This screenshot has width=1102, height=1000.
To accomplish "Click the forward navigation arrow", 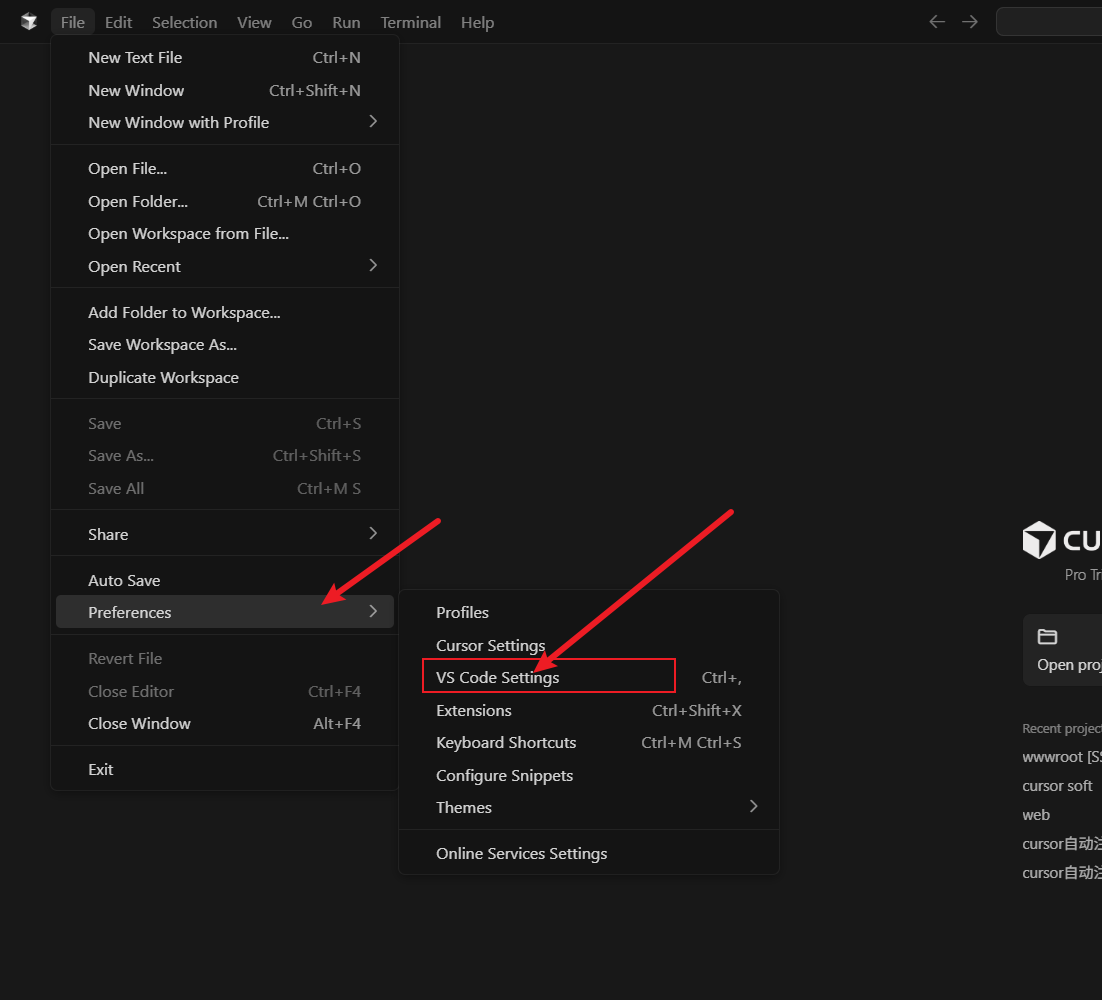I will pyautogui.click(x=970, y=22).
